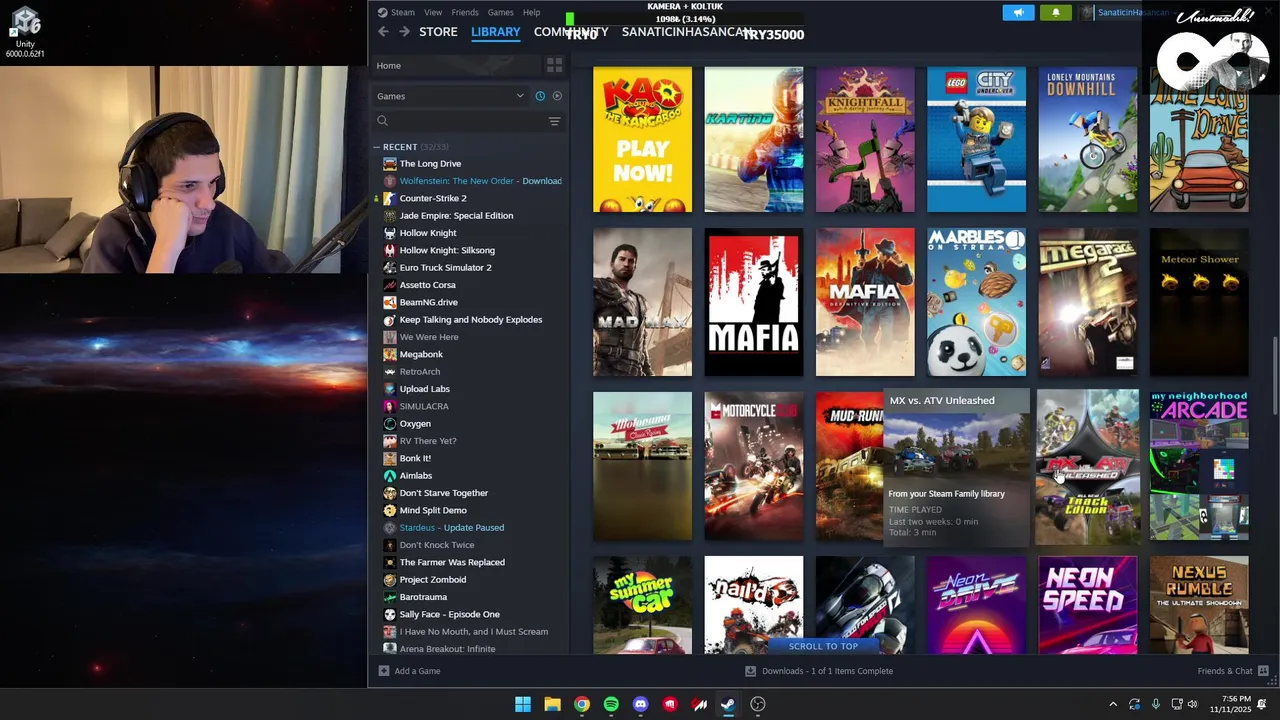Open Downloads - 1 of 1 Items Complete
The width and height of the screenshot is (1280, 720).
tap(827, 671)
